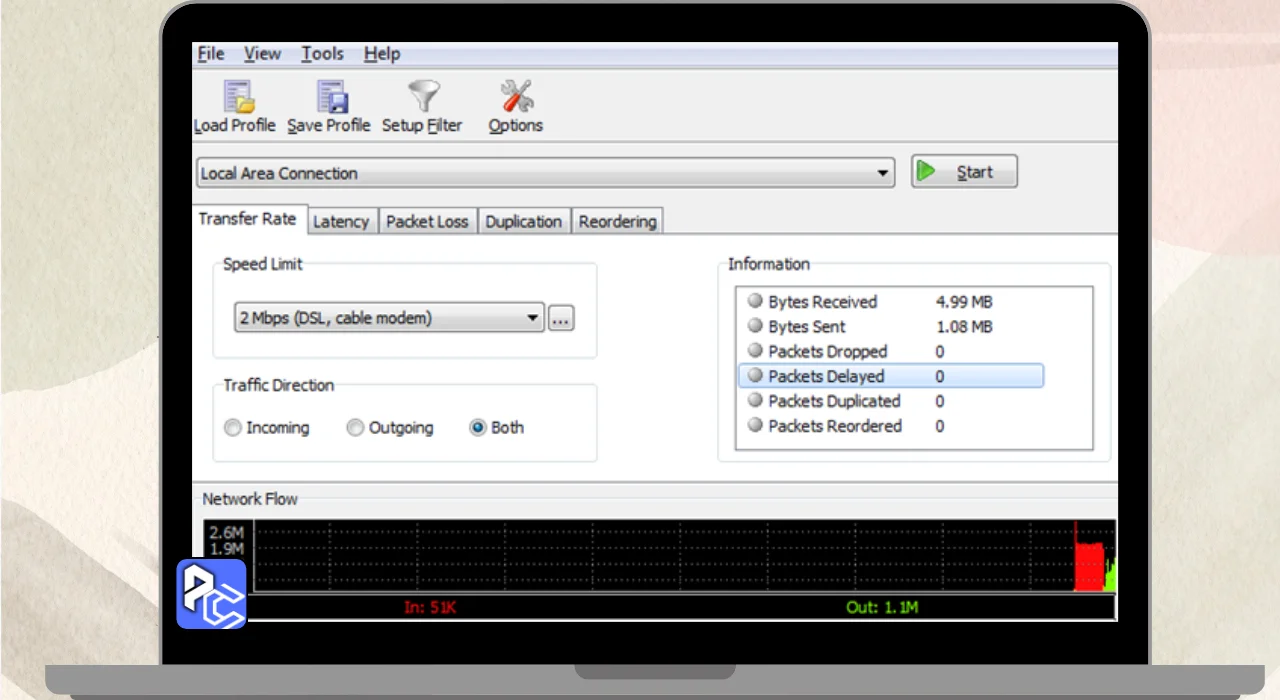Screen dimensions: 1280x700
Task: Click the Save Profile disk icon
Action: 331,97
